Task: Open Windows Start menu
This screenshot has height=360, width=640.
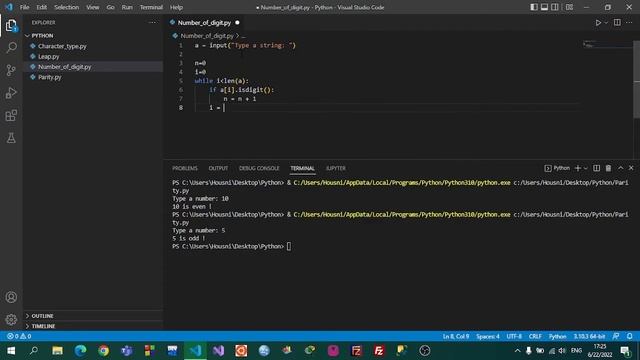Action: [x=11, y=351]
